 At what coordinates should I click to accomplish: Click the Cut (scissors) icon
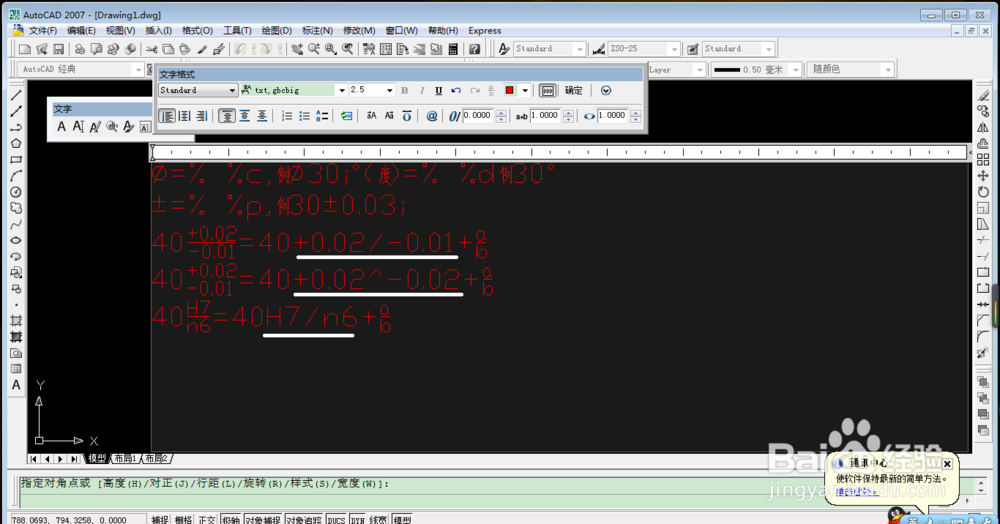tap(152, 49)
